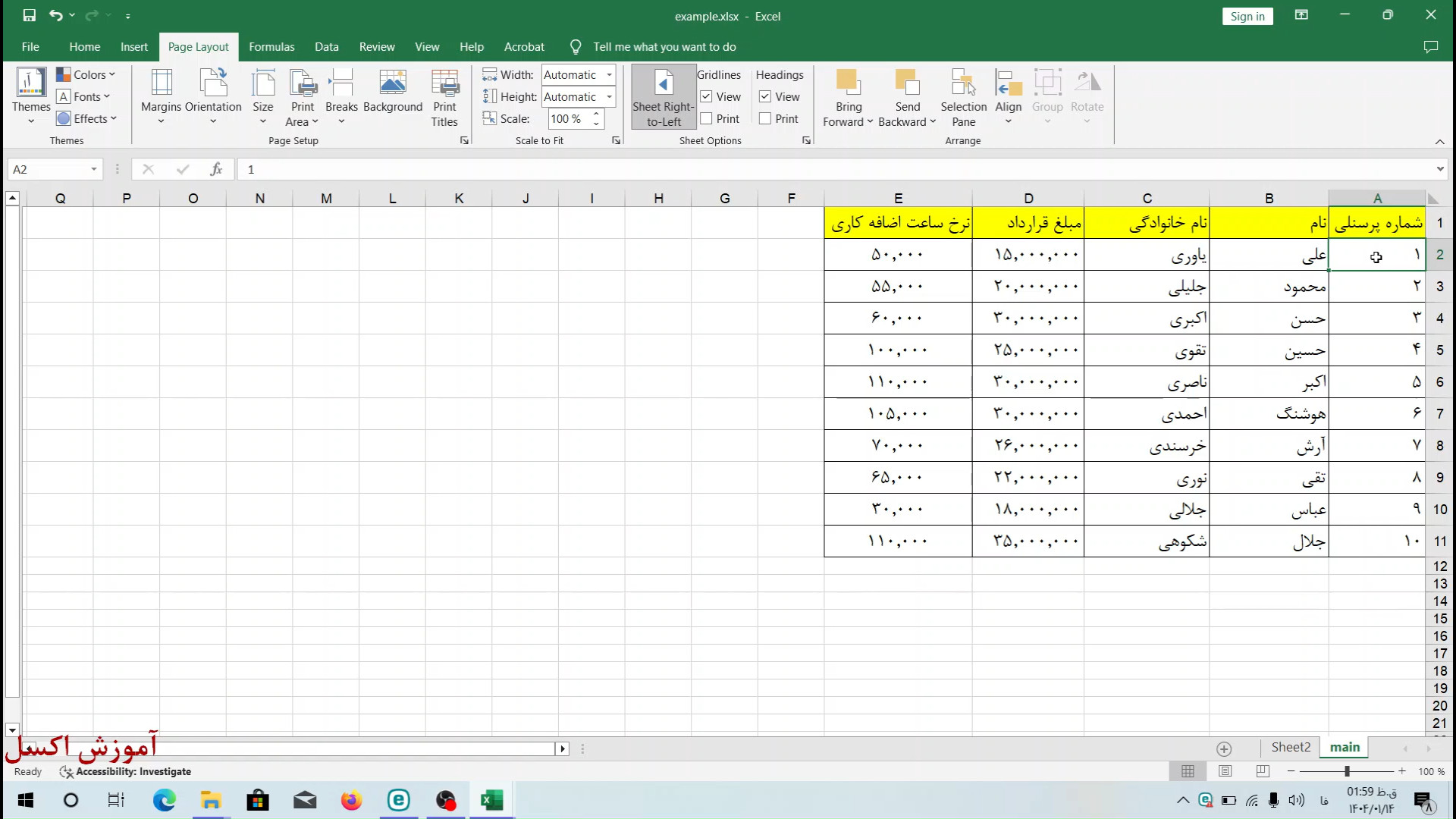Switch to Page Break Preview view
The height and width of the screenshot is (819, 1456).
(1263, 771)
